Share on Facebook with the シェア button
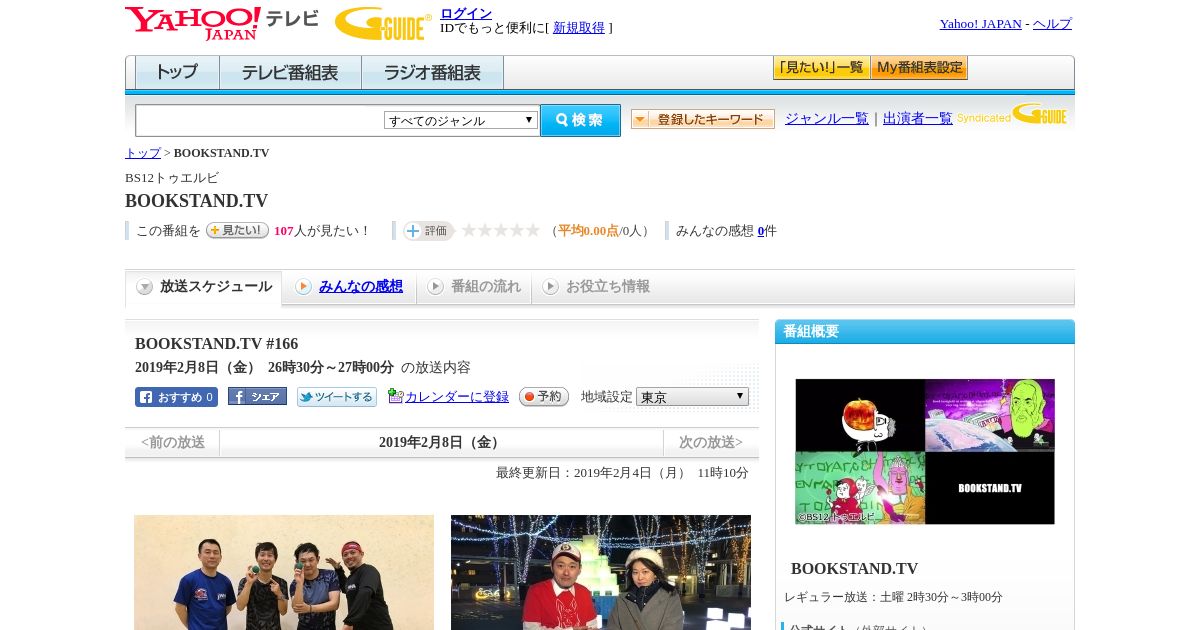1200x630 pixels. (257, 396)
